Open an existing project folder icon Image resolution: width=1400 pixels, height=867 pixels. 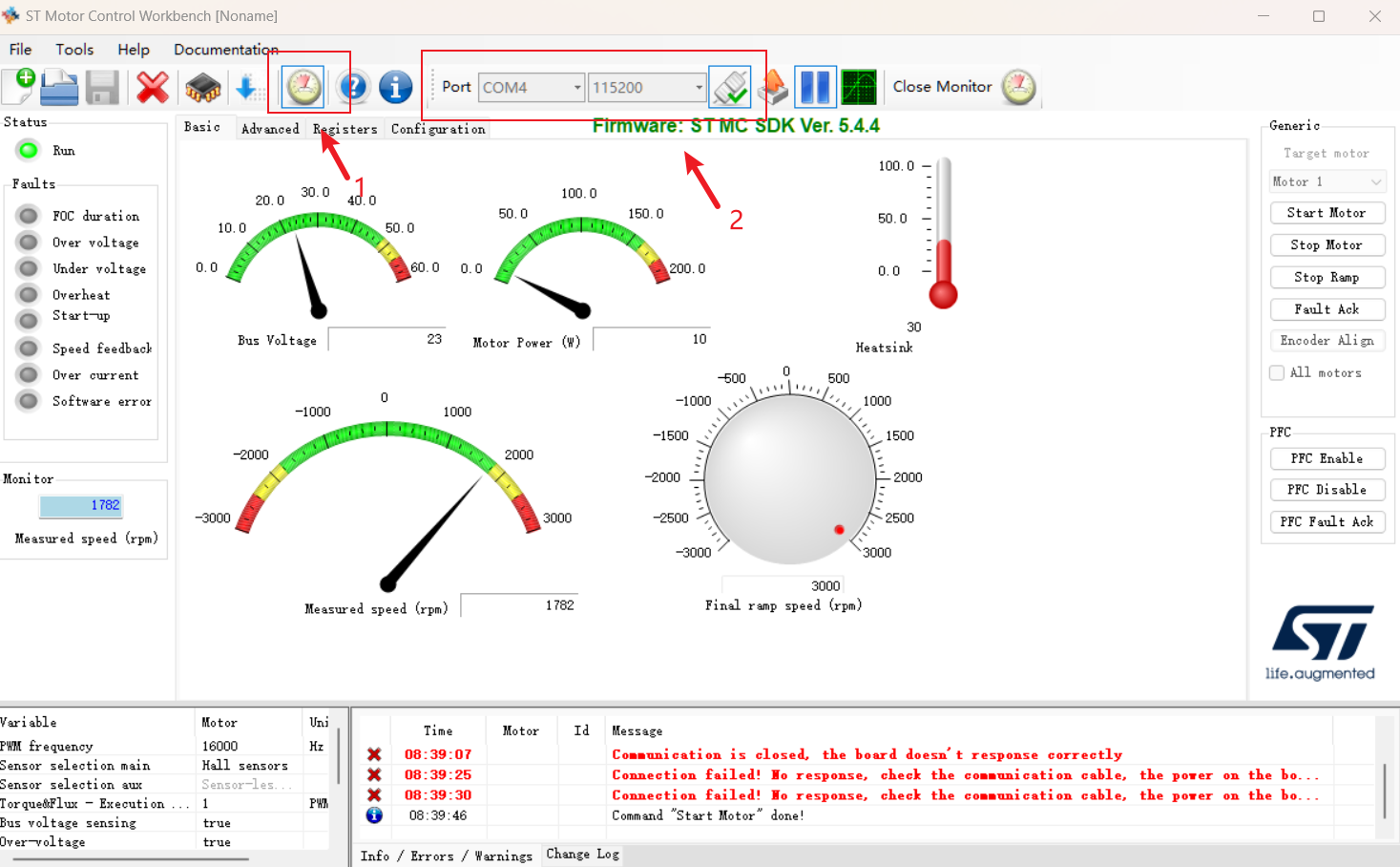[59, 87]
